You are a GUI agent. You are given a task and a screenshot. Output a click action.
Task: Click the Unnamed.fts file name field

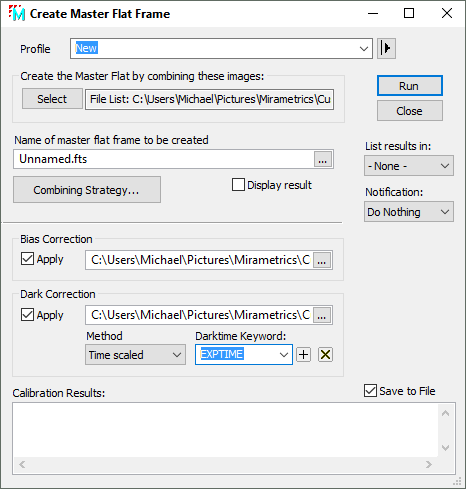tap(163, 159)
